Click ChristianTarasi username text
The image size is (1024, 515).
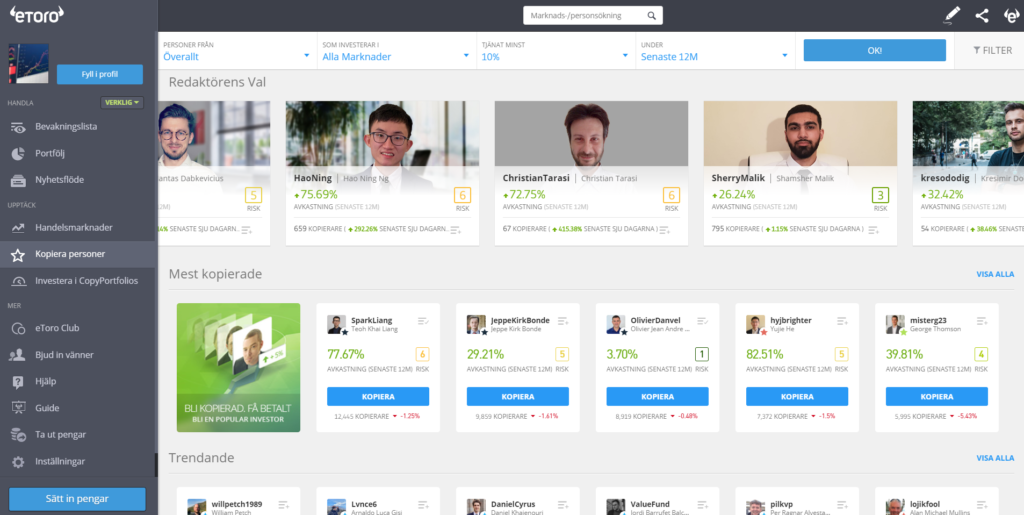pyautogui.click(x=536, y=178)
